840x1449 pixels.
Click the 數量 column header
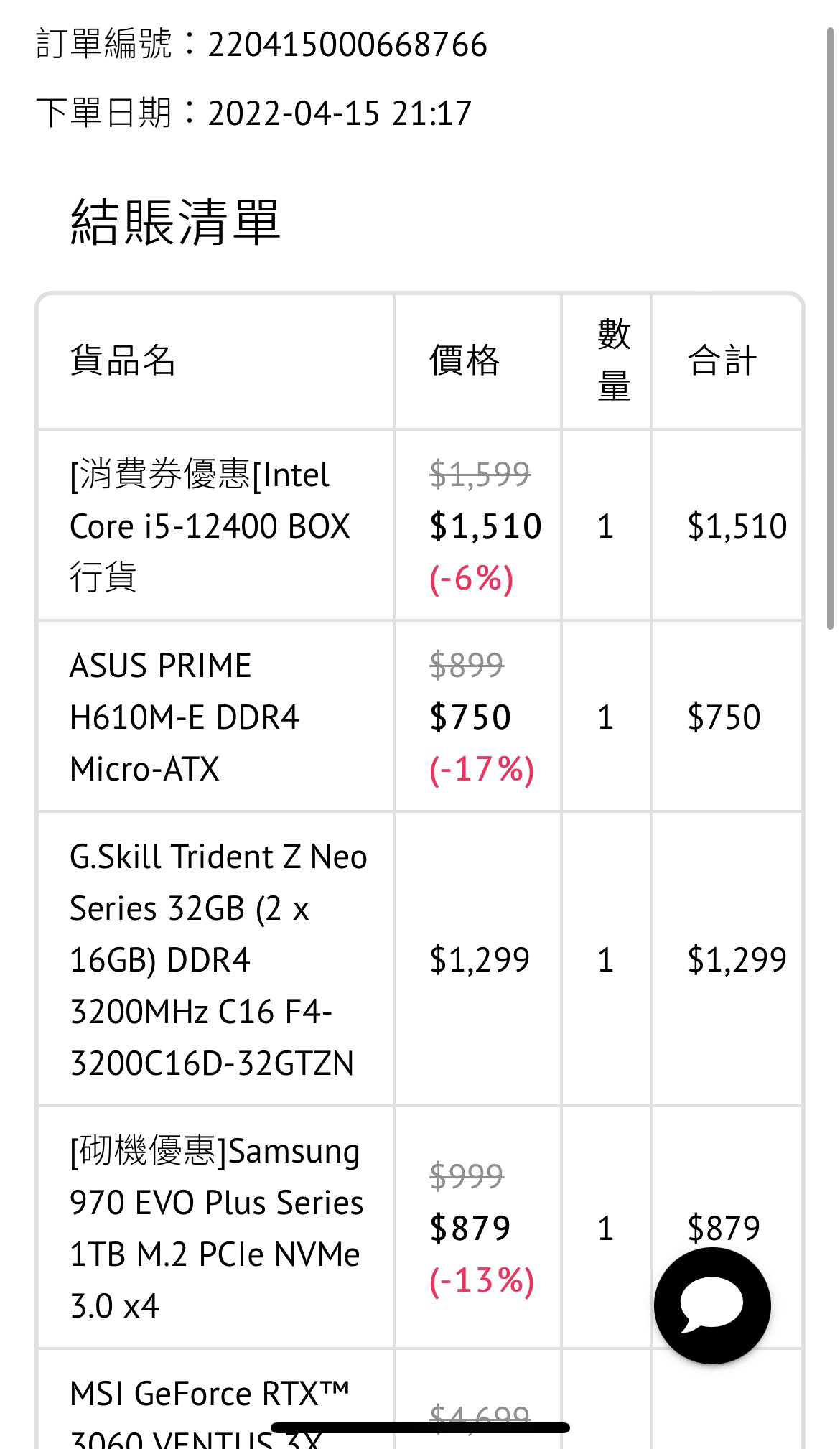[614, 360]
